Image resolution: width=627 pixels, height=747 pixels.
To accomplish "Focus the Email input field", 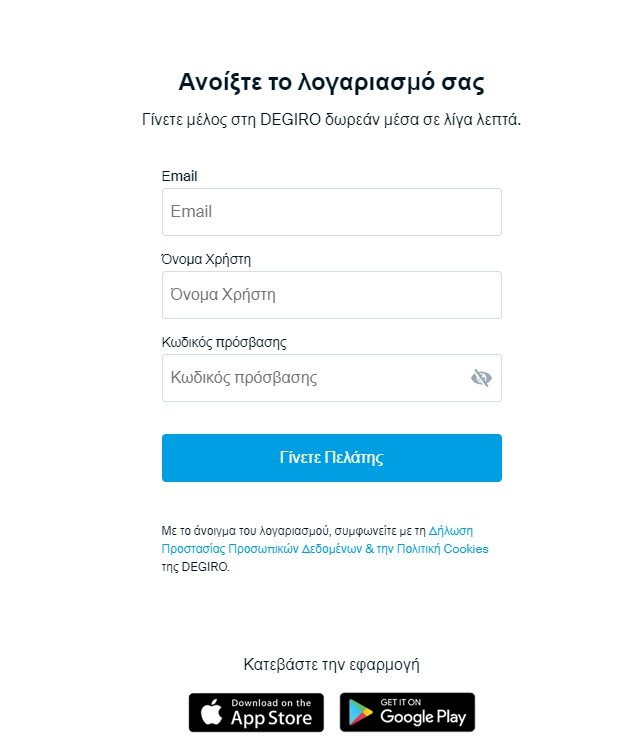I will tap(332, 212).
